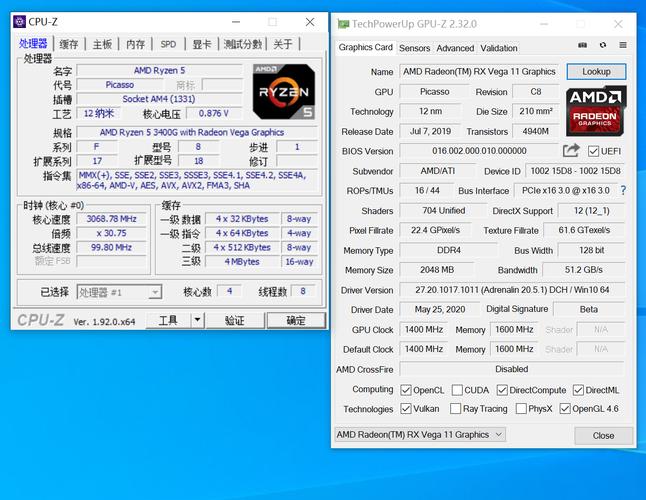The width and height of the screenshot is (646, 500).
Task: Click the BIOS share/export arrow icon
Action: pos(571,151)
